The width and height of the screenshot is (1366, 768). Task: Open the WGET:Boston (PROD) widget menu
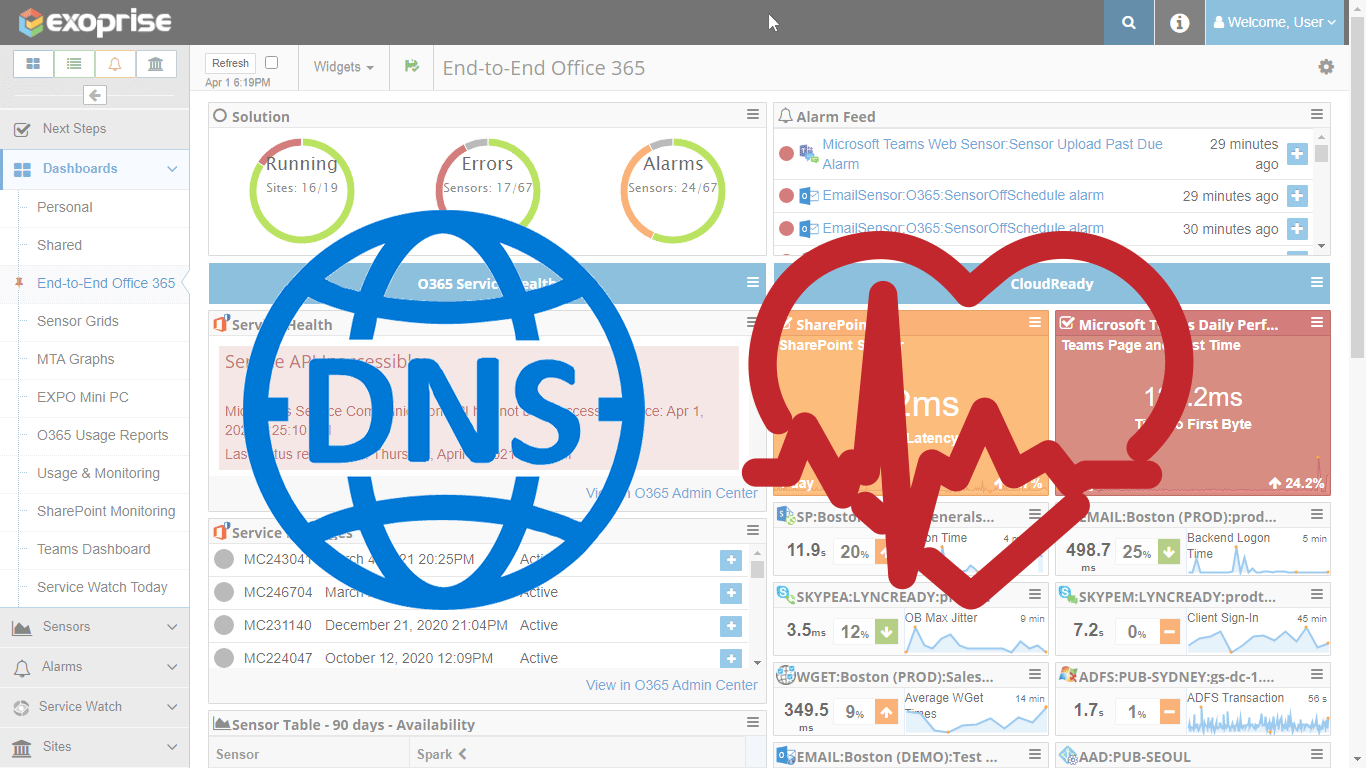coord(1035,676)
